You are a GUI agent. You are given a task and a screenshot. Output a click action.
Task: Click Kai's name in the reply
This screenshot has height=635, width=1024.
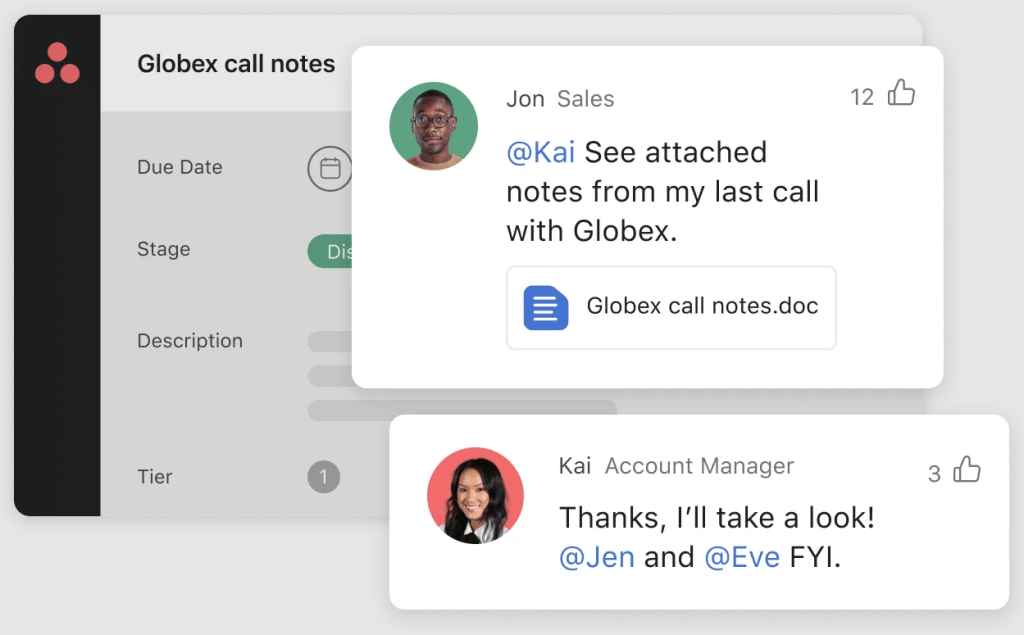575,466
